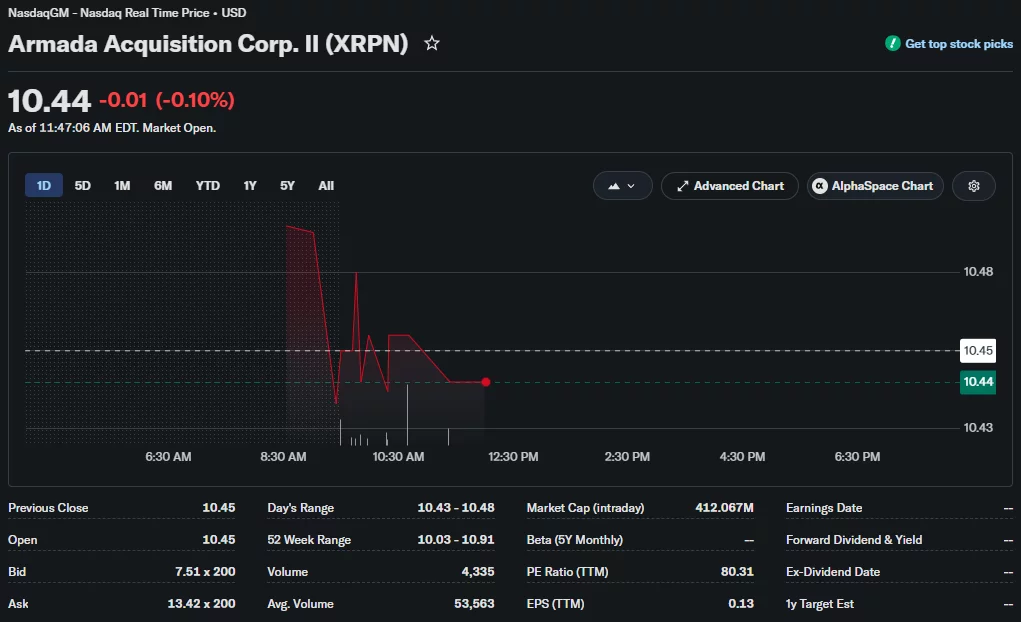Screen dimensions: 1021x622
Task: Switch chart to 1M range
Action: [x=122, y=186]
